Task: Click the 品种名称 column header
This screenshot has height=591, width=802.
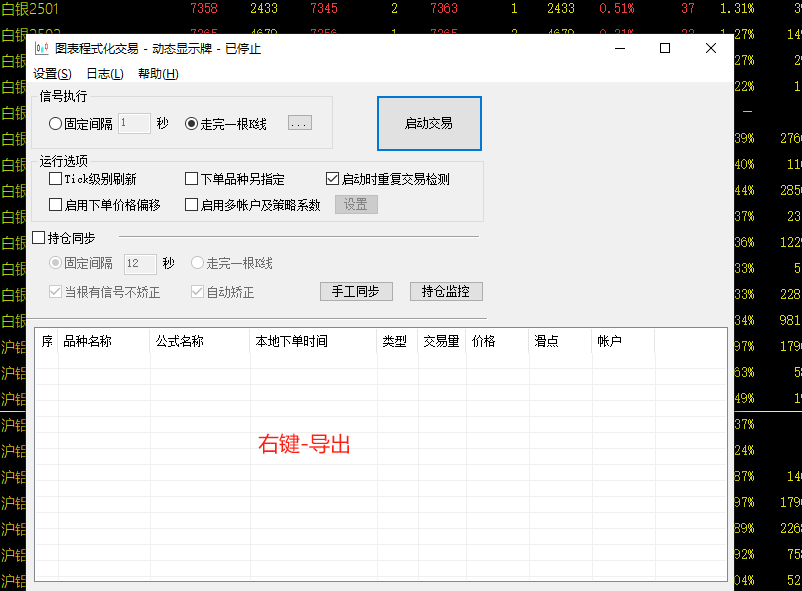Action: (x=104, y=341)
